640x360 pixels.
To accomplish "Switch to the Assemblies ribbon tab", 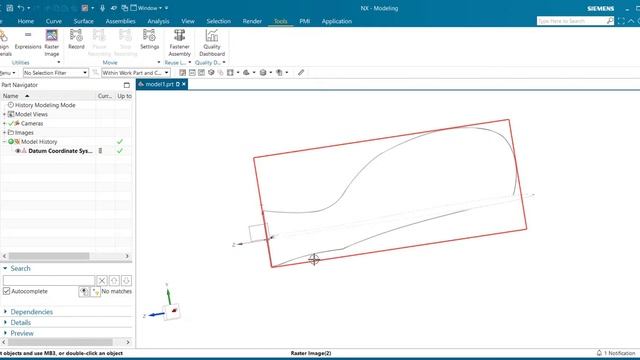I will pos(120,21).
